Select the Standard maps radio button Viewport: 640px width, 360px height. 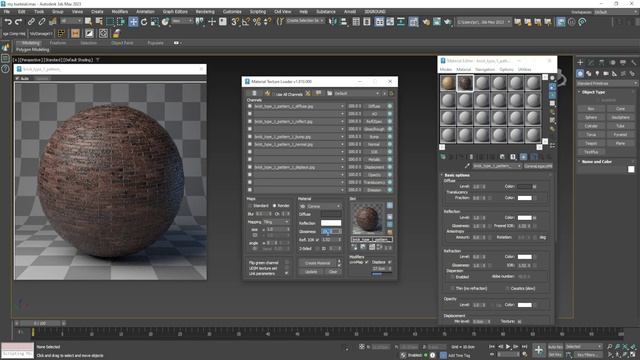(x=250, y=206)
